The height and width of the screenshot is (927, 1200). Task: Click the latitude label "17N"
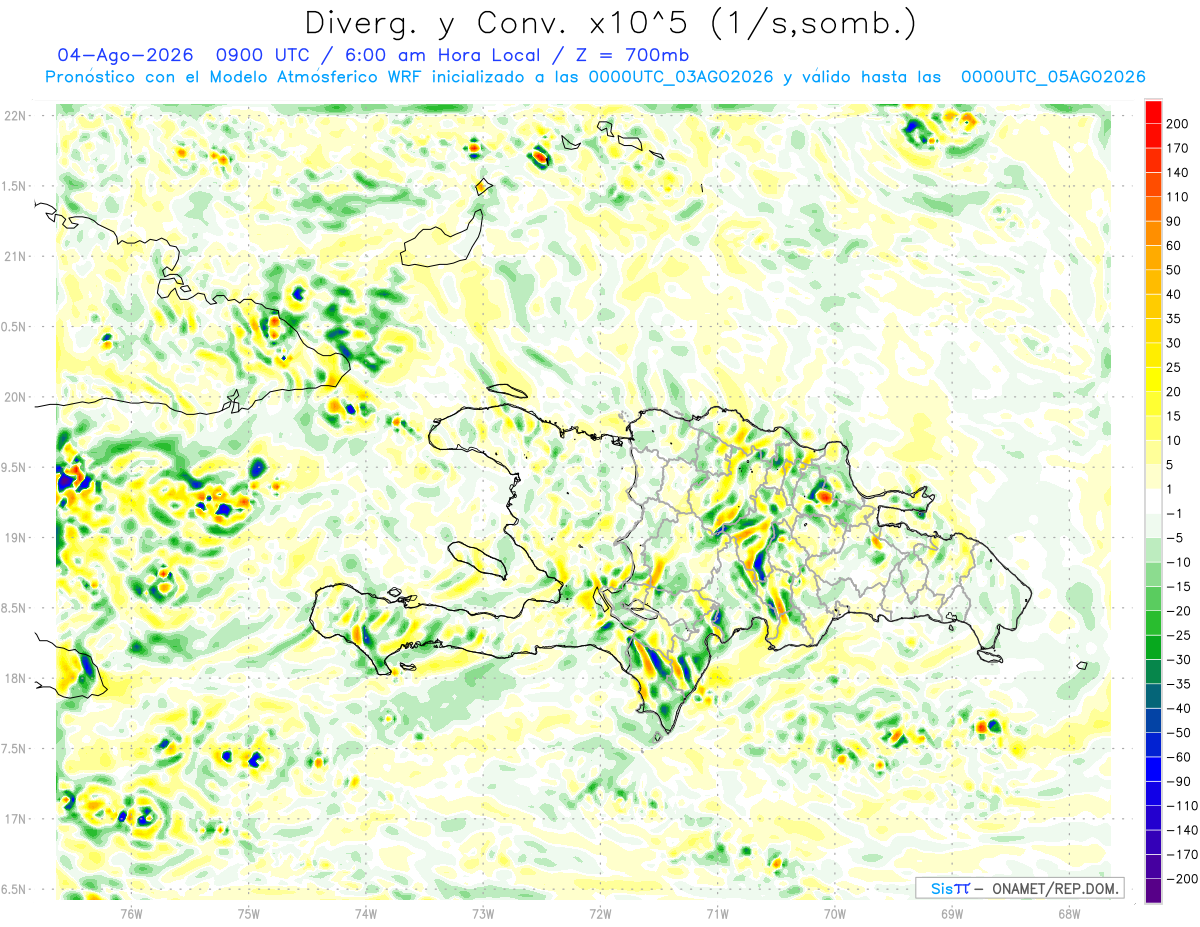[x=15, y=819]
